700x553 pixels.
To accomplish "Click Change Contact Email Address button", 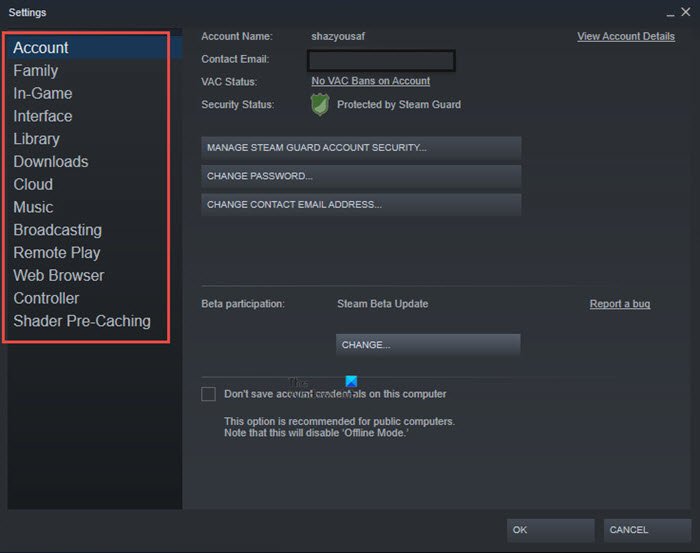I will [361, 205].
